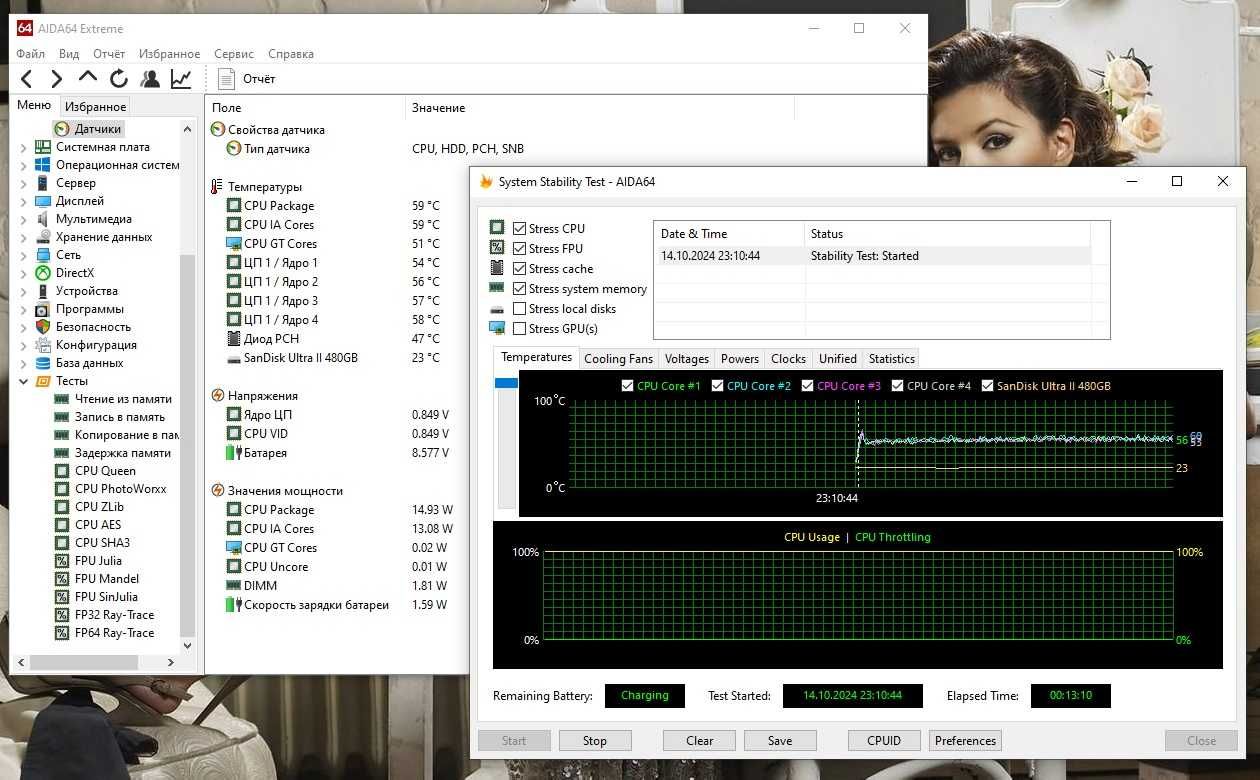Expand the Дисплей tree node

click(24, 201)
